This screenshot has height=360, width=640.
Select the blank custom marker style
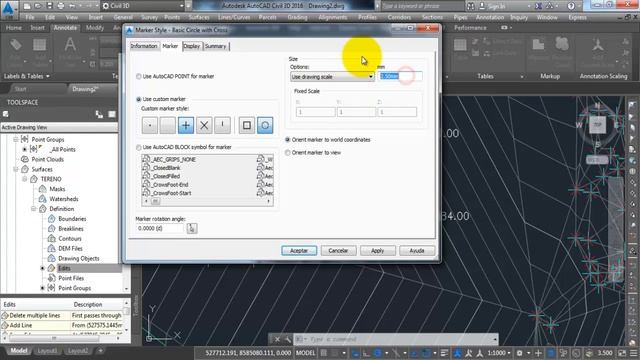click(x=167, y=125)
